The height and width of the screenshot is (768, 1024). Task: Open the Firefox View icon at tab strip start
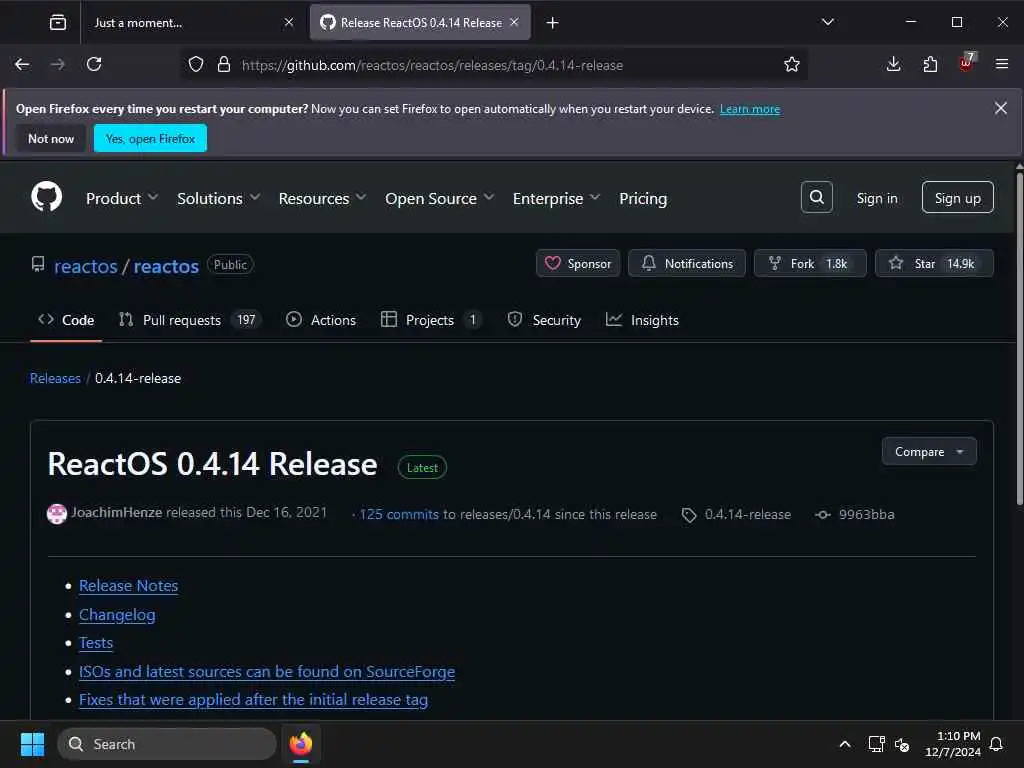pos(57,23)
